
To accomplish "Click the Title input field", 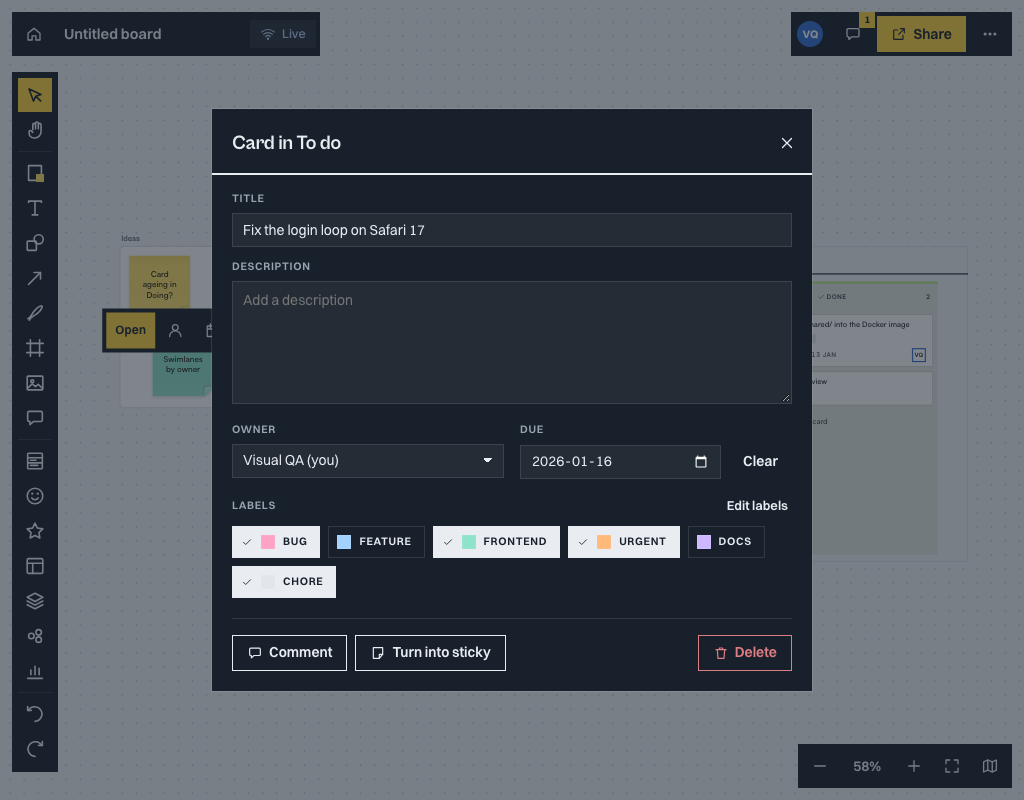I will (x=511, y=230).
